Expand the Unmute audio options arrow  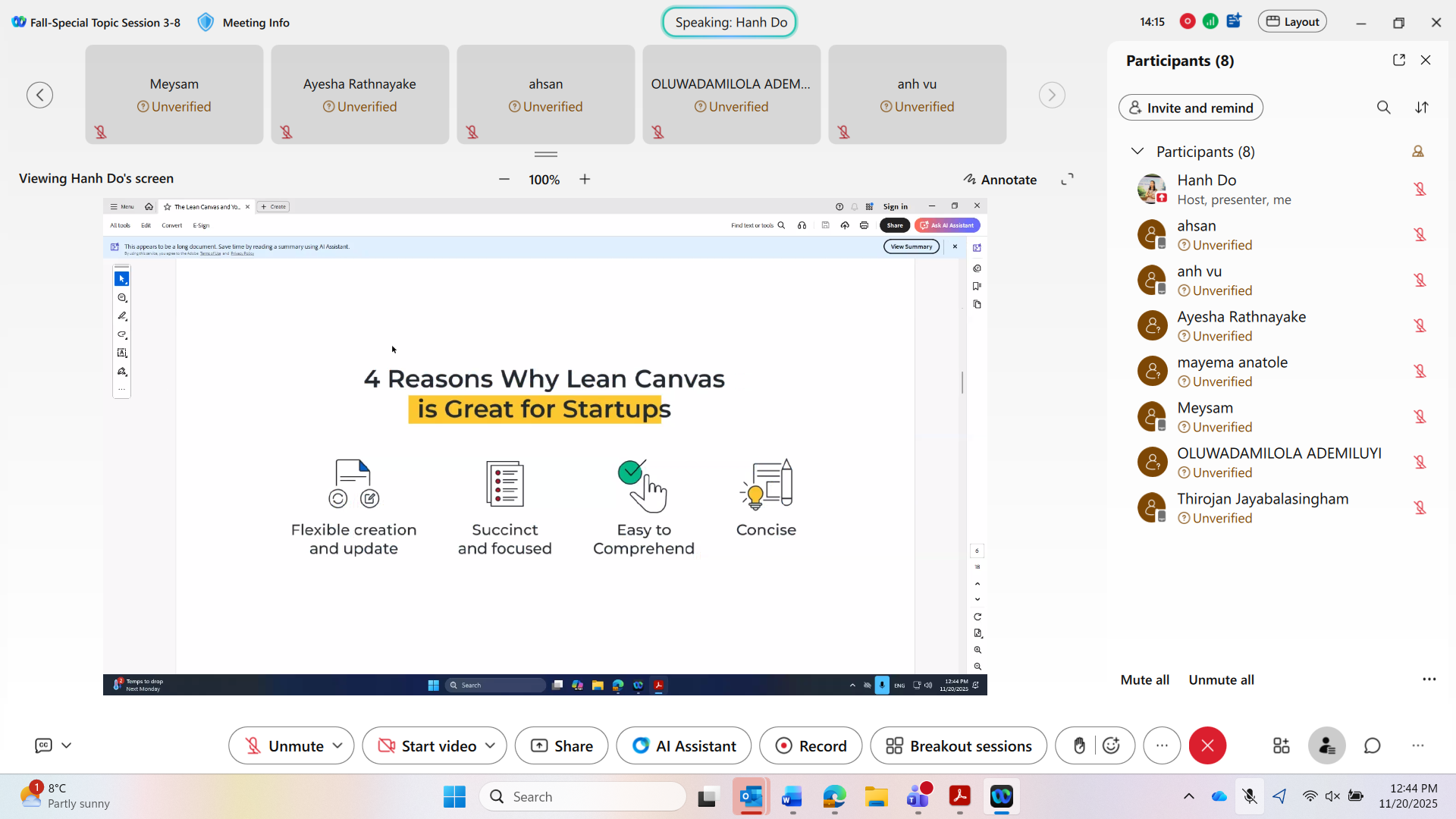pyautogui.click(x=338, y=746)
